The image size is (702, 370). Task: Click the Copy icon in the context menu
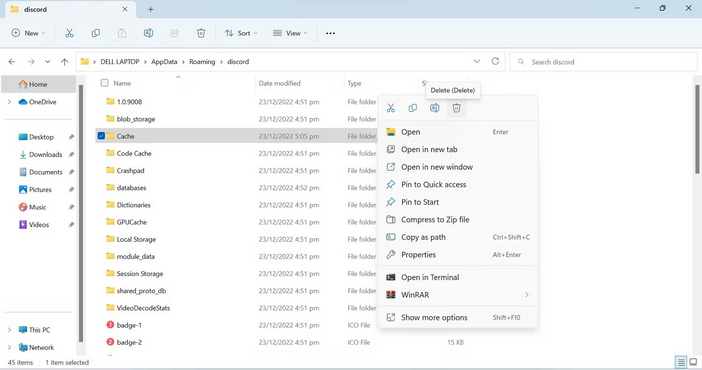[x=413, y=108]
